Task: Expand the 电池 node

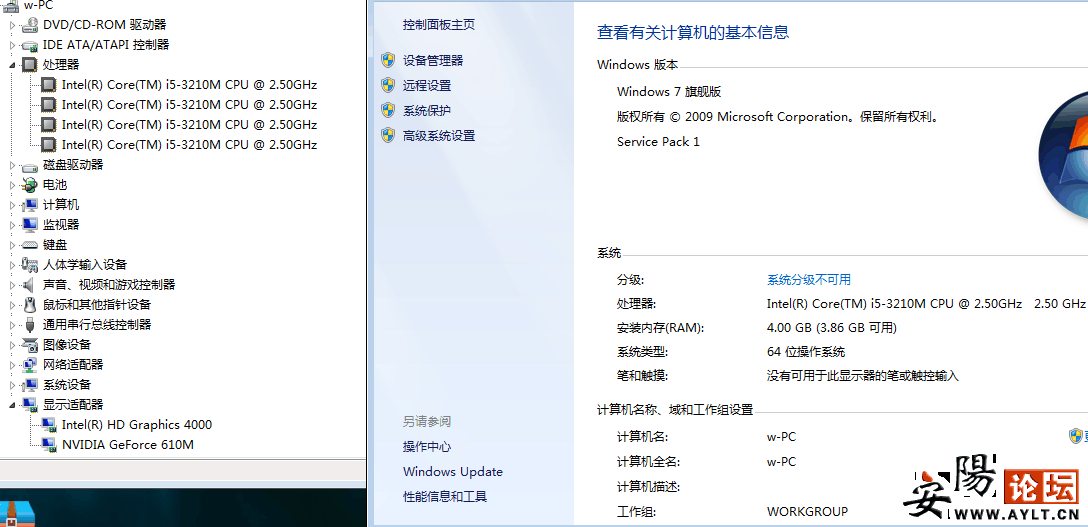Action: pos(12,185)
